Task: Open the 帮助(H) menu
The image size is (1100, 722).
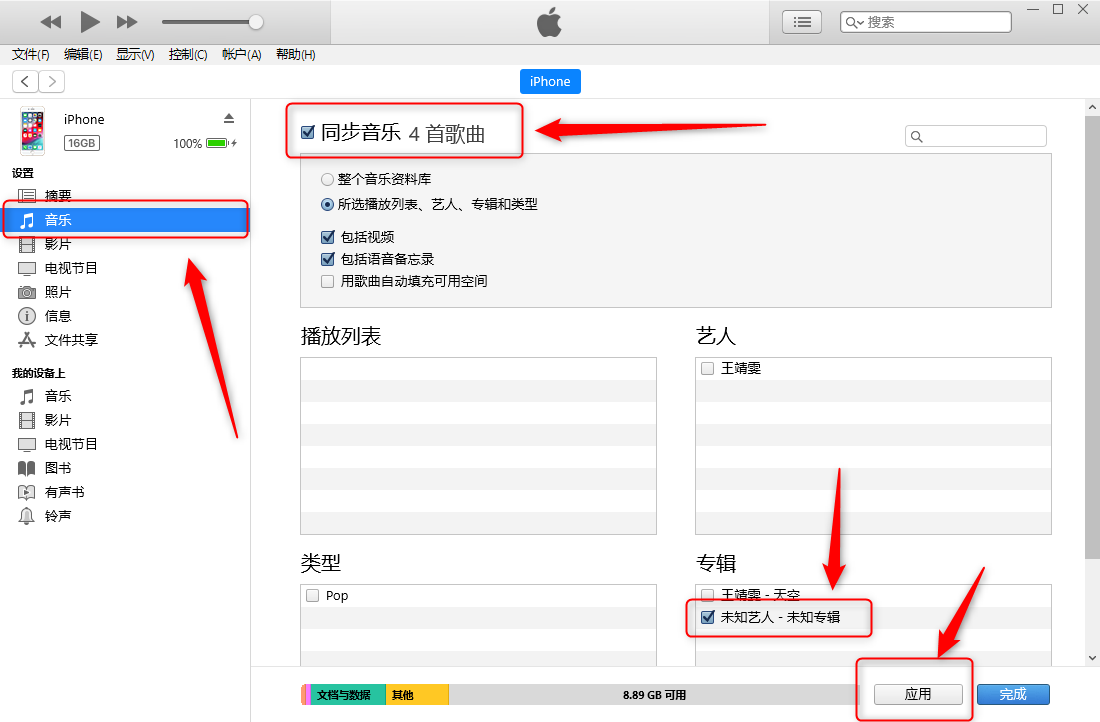Action: (295, 55)
